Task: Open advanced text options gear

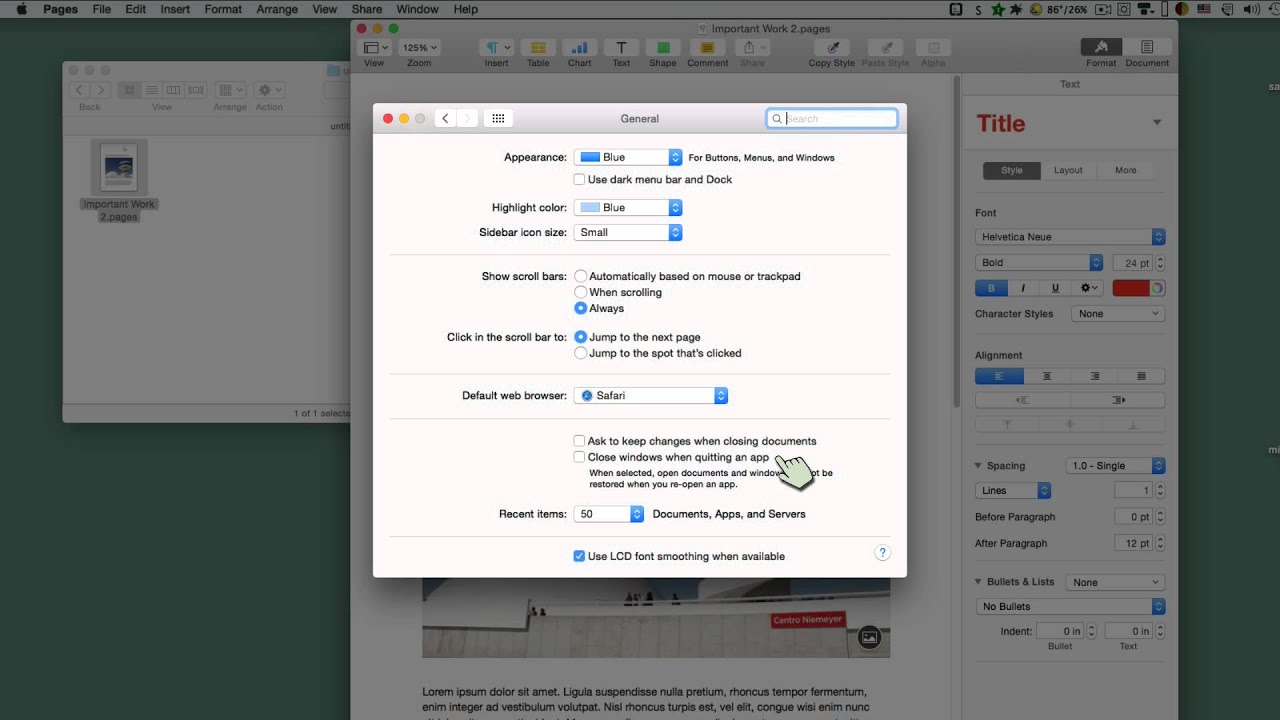Action: [1088, 288]
